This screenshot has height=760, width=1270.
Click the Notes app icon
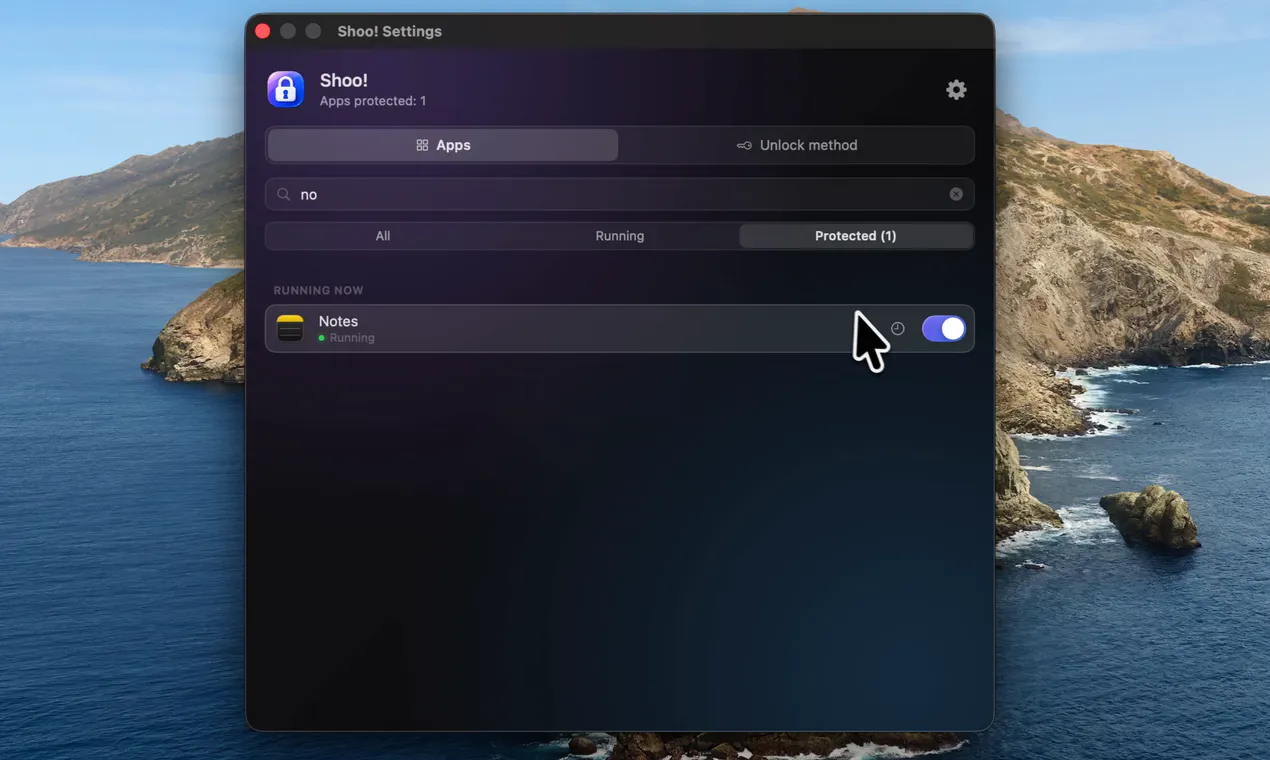pyautogui.click(x=290, y=328)
